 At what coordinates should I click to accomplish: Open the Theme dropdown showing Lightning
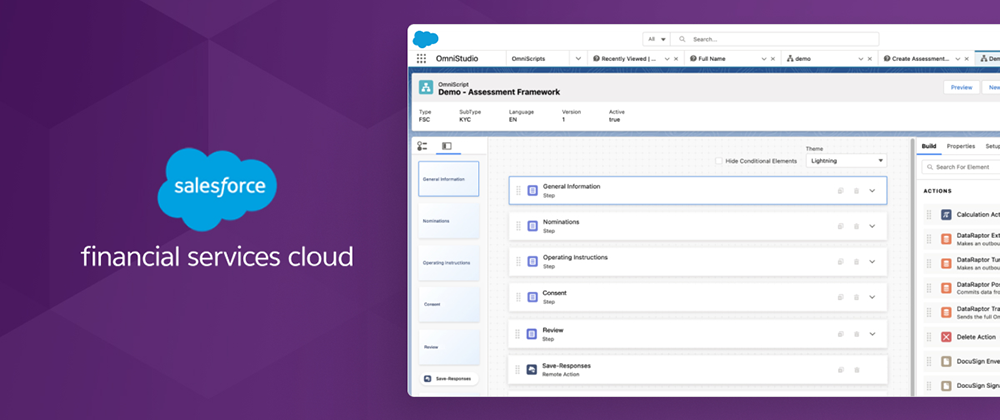846,161
